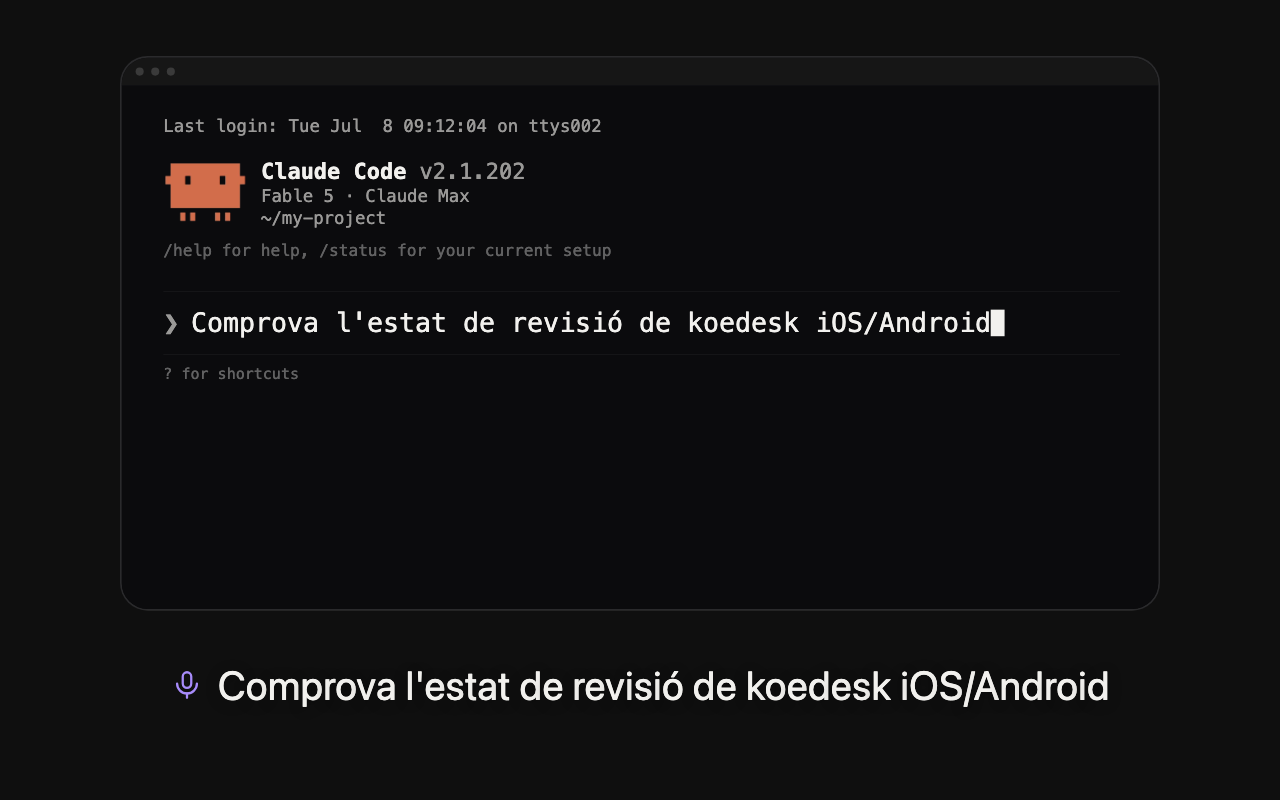Click the terminal text cursor block
Image resolution: width=1280 pixels, height=800 pixels.
[997, 323]
